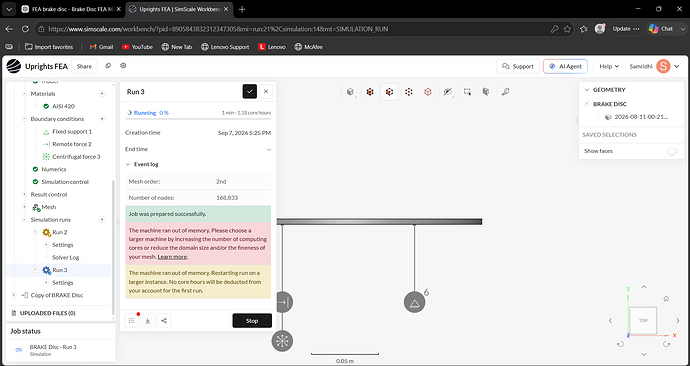Collapse the Materials tree node

coord(25,94)
